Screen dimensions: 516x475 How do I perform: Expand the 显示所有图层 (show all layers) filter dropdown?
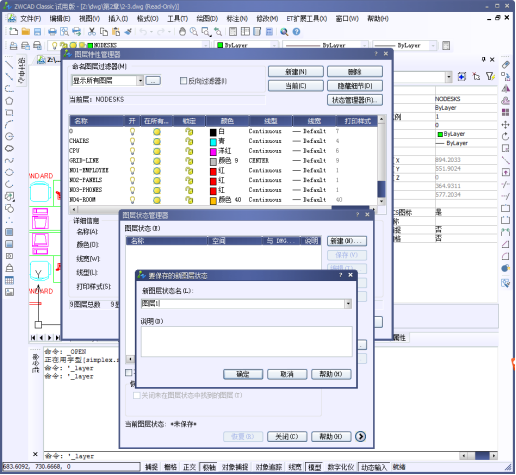coord(140,80)
